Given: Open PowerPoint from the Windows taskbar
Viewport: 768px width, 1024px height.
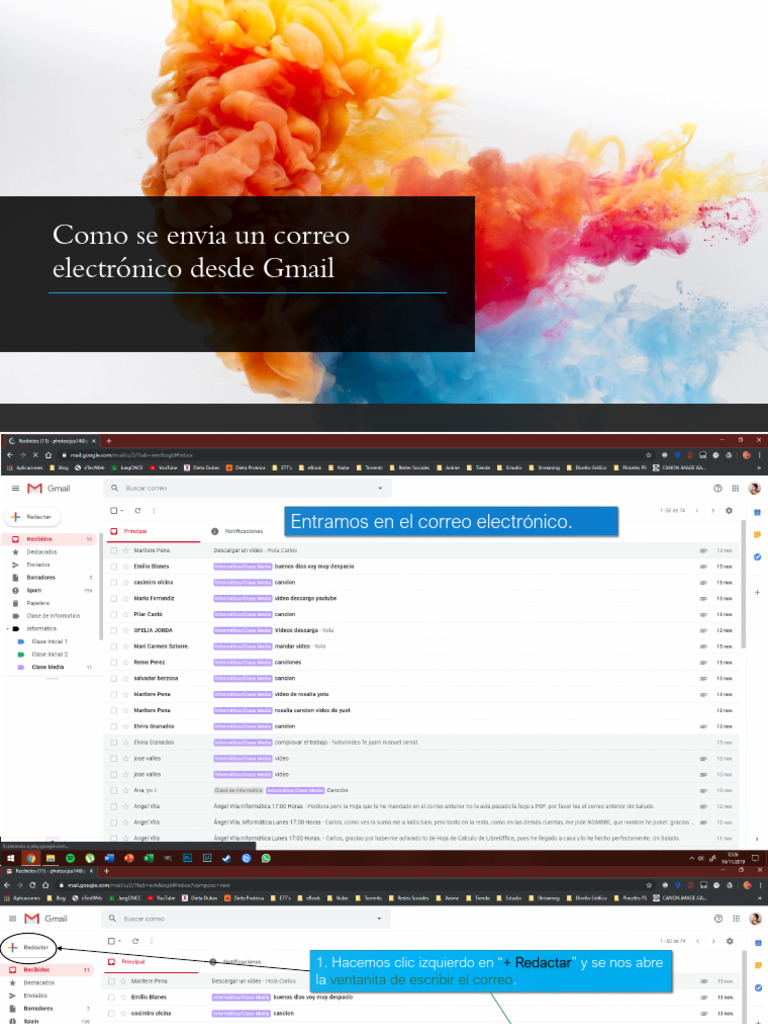Looking at the screenshot, I should [129, 858].
